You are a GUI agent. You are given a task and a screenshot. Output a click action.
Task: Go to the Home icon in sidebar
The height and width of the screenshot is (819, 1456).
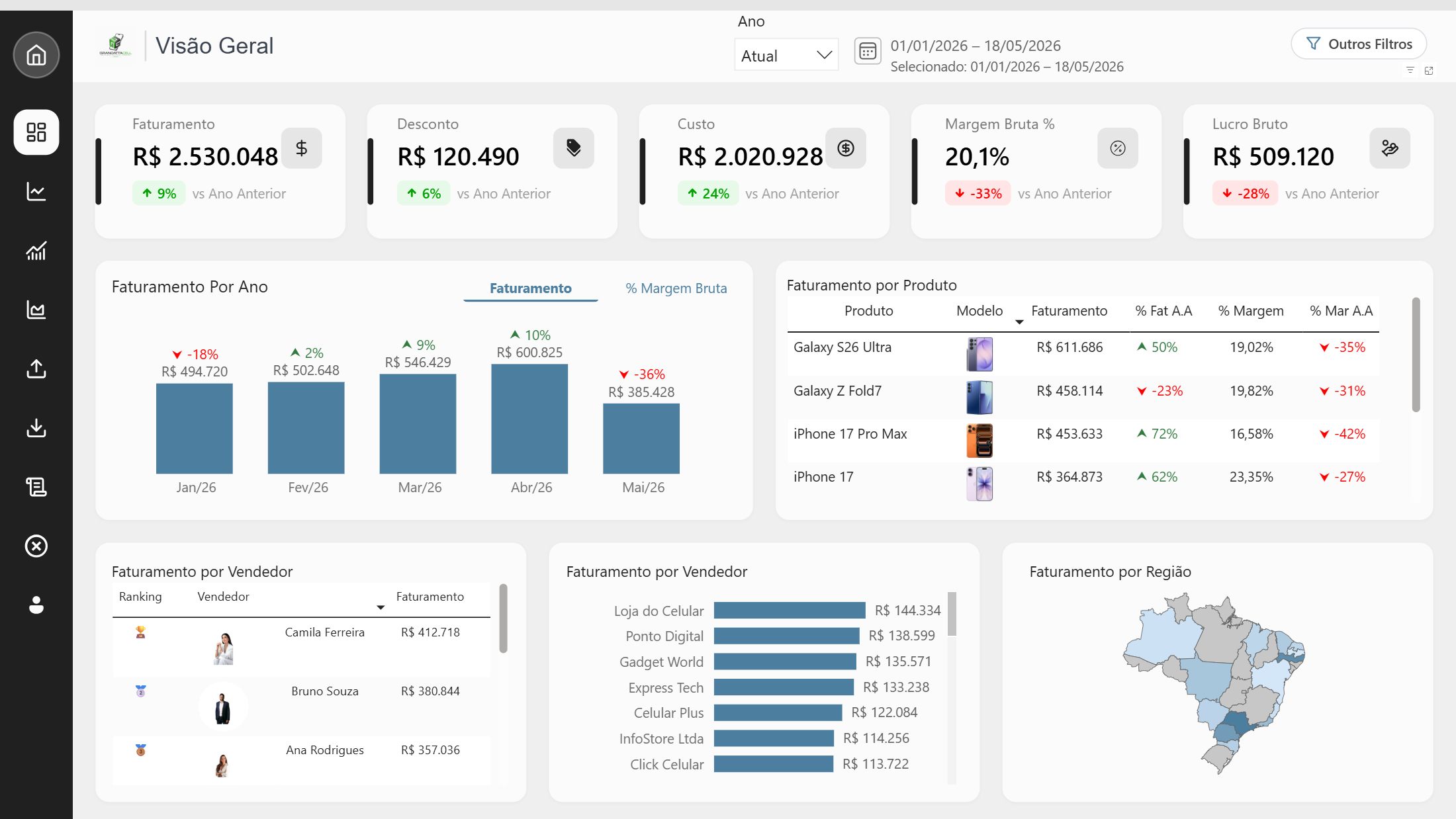pos(36,55)
